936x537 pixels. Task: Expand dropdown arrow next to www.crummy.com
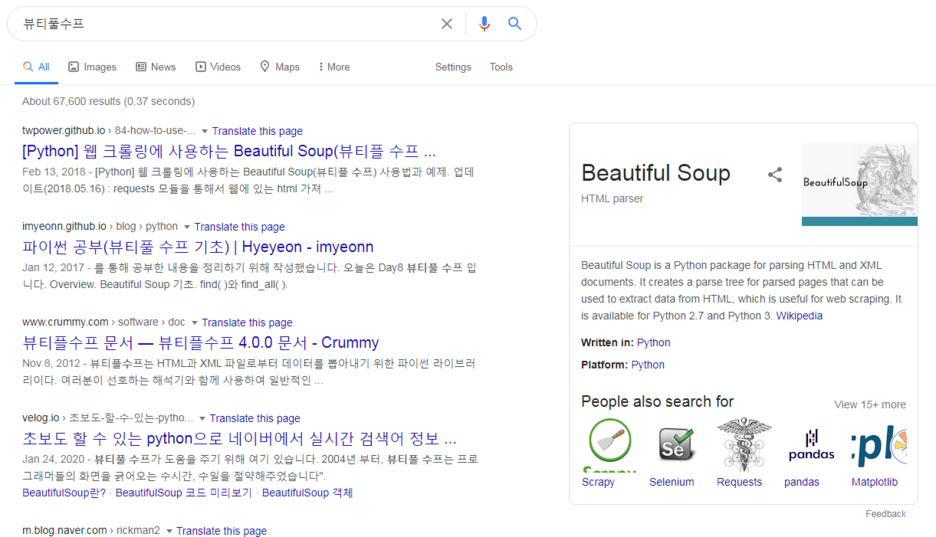(x=194, y=323)
